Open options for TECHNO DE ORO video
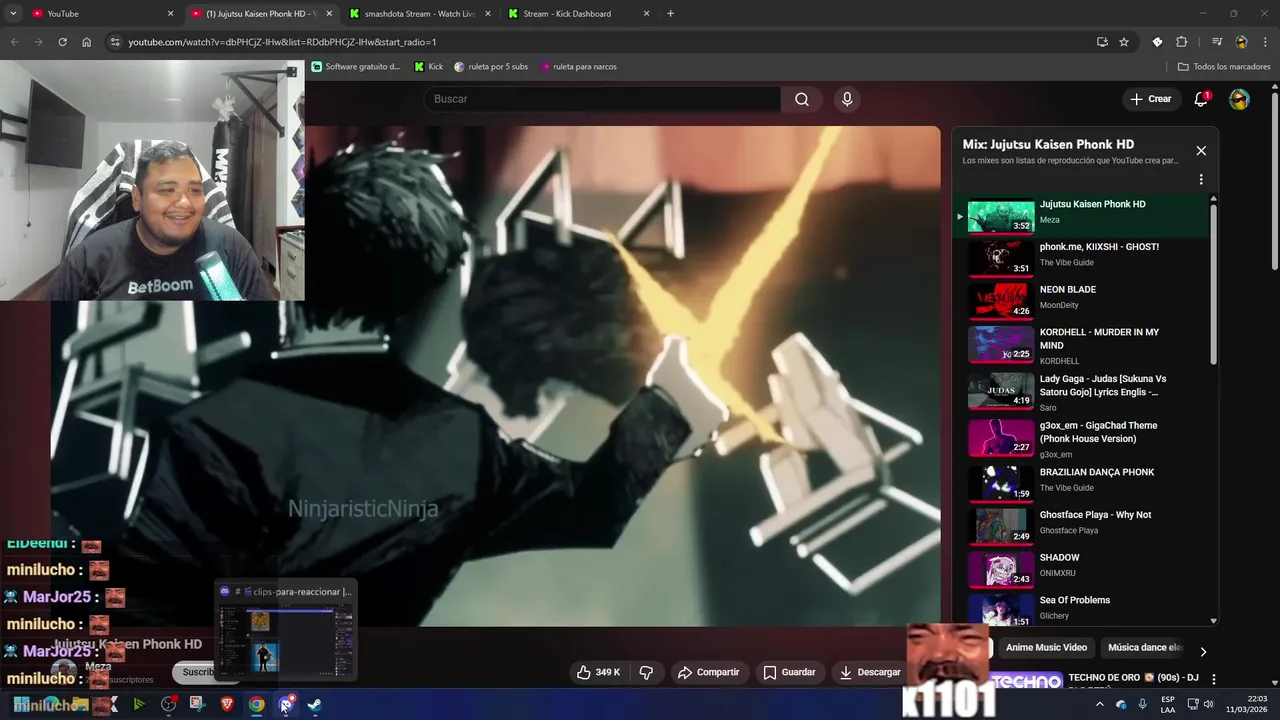 pyautogui.click(x=1214, y=679)
